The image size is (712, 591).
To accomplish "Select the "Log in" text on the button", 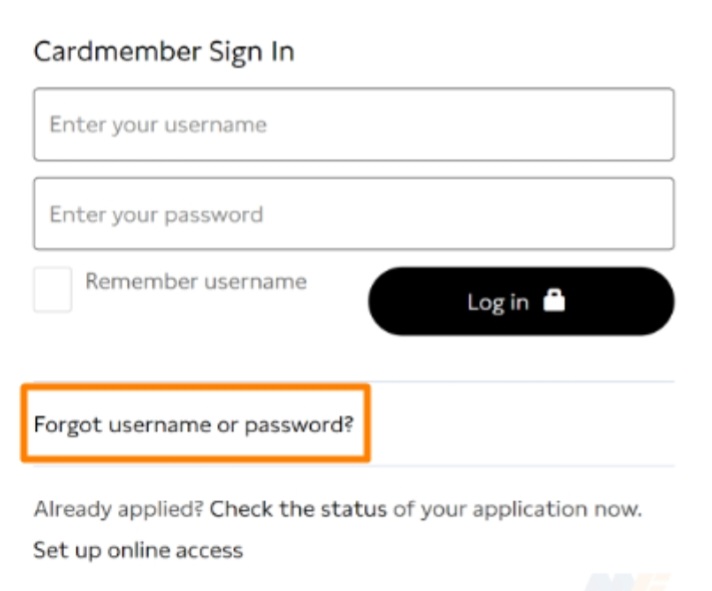I will point(498,303).
